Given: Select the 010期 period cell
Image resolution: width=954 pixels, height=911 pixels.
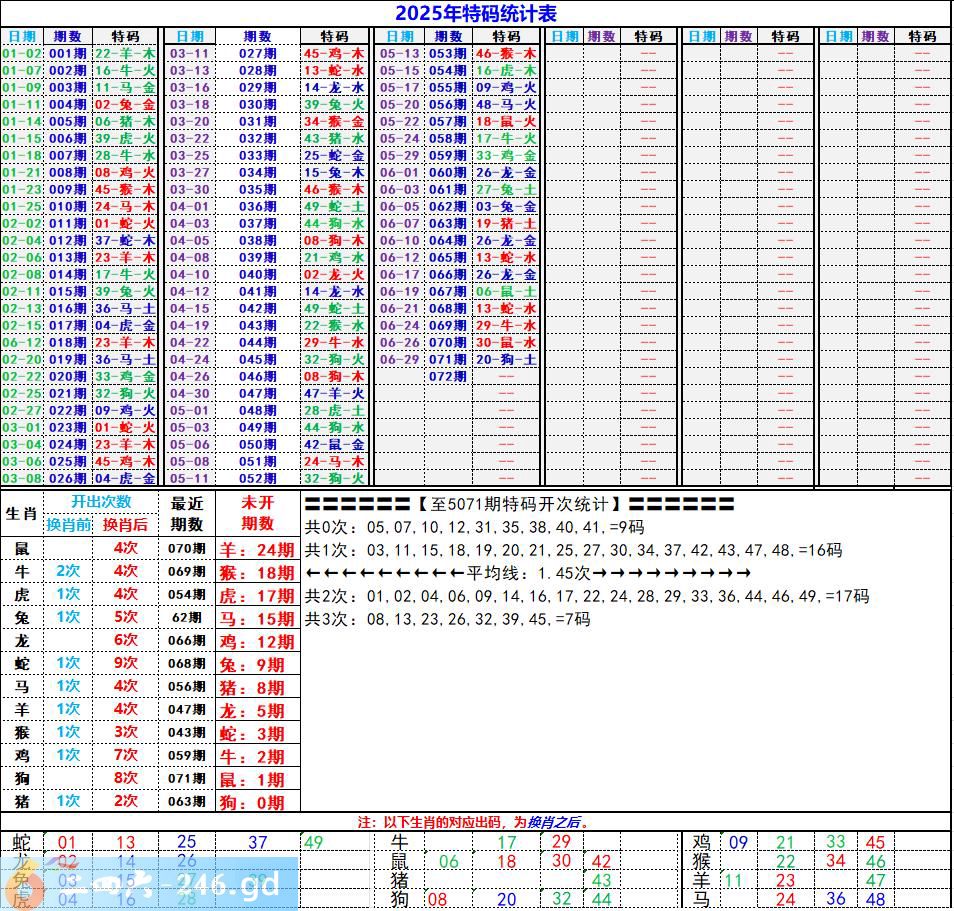Looking at the screenshot, I should pos(68,207).
